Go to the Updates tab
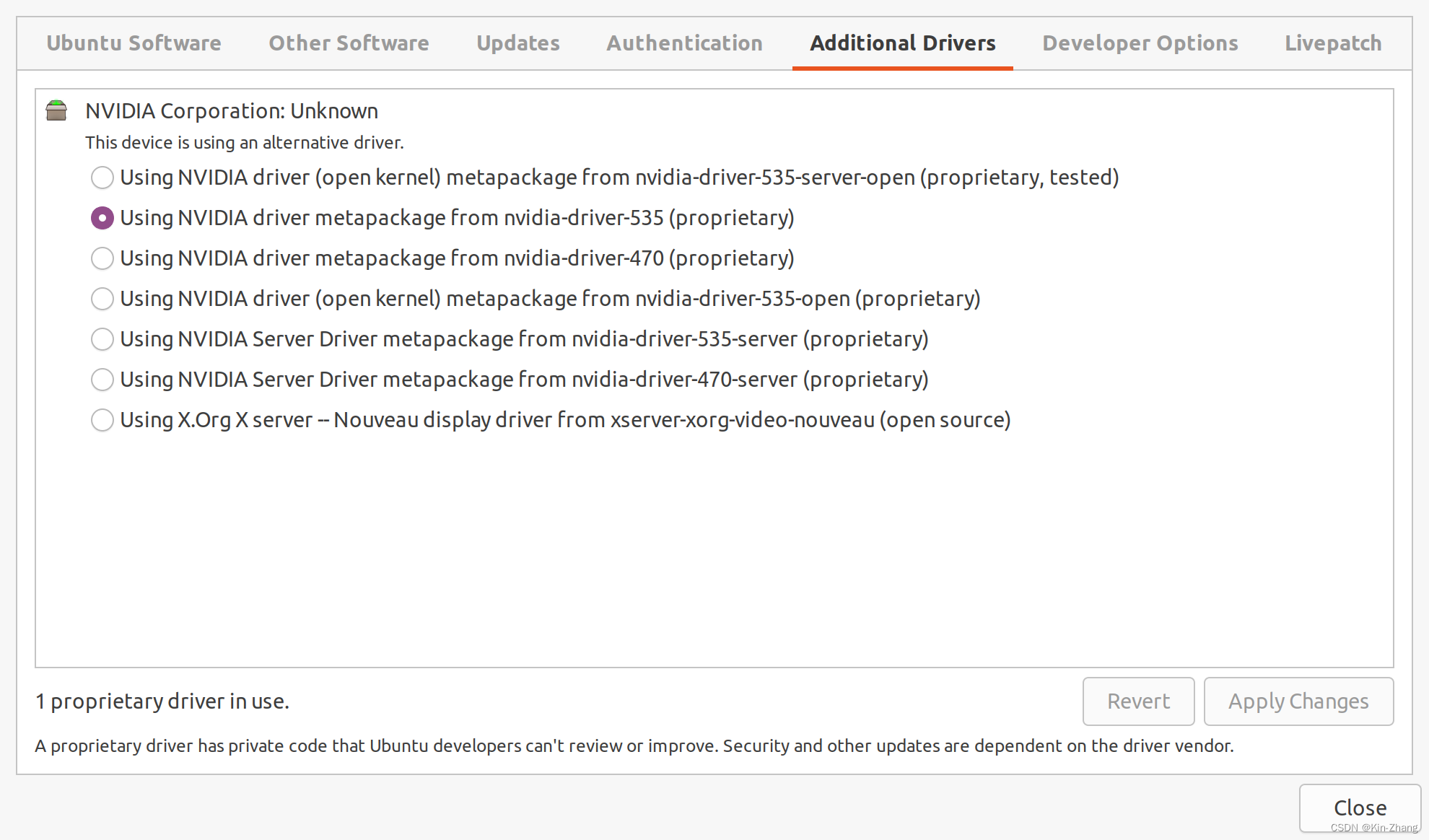The width and height of the screenshot is (1429, 840). pyautogui.click(x=518, y=43)
